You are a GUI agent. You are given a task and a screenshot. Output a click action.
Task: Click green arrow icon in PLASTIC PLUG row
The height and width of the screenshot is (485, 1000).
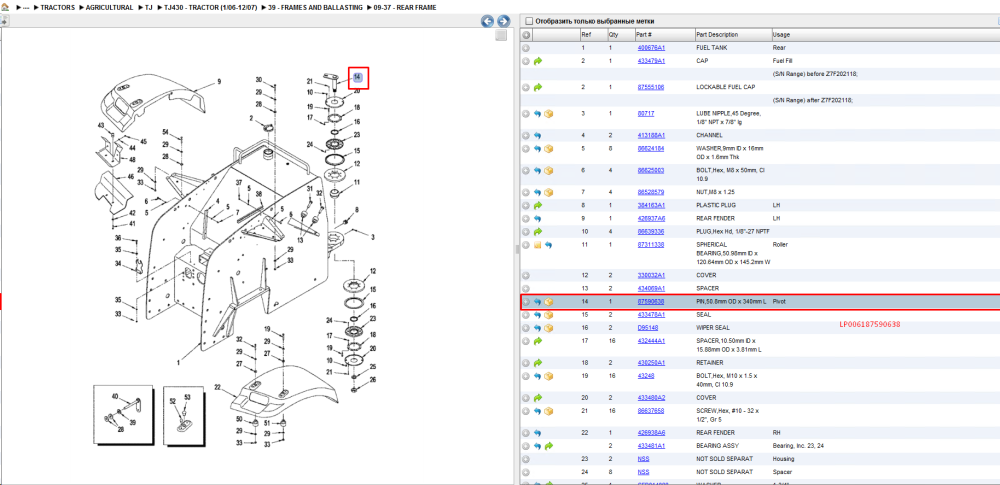[538, 205]
